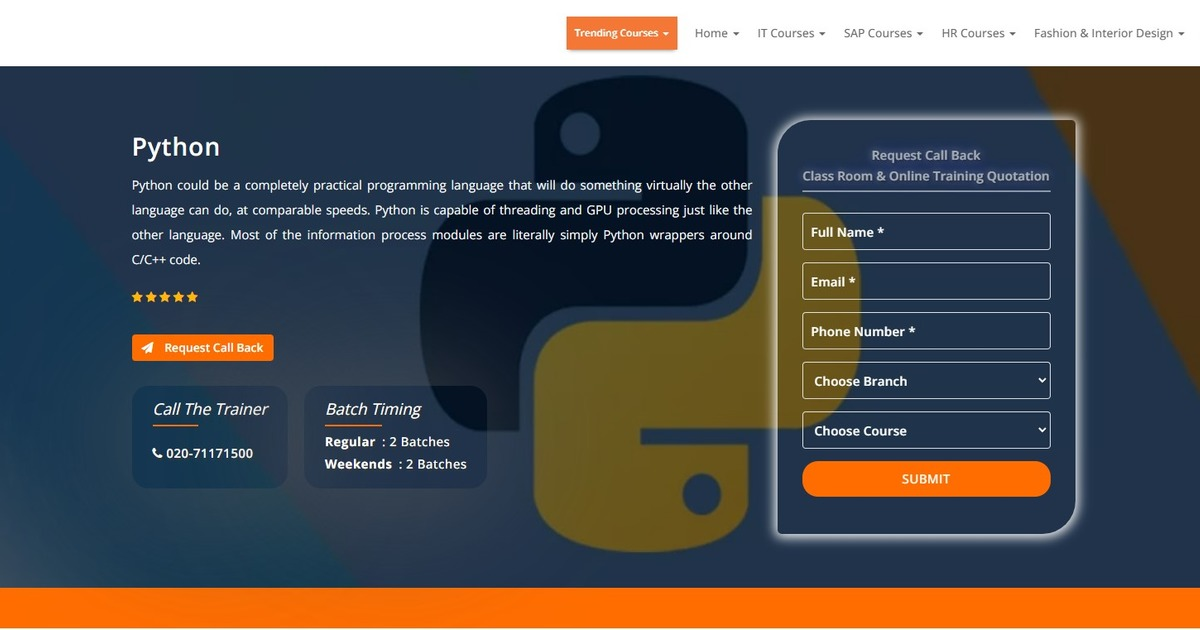This screenshot has width=1200, height=630.
Task: Open the SAP Courses menu
Action: 883,33
